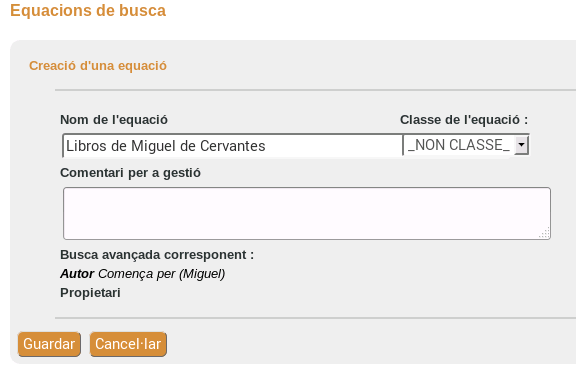Click inside the Comentari per a gestió textarea
The width and height of the screenshot is (576, 368).
click(307, 213)
